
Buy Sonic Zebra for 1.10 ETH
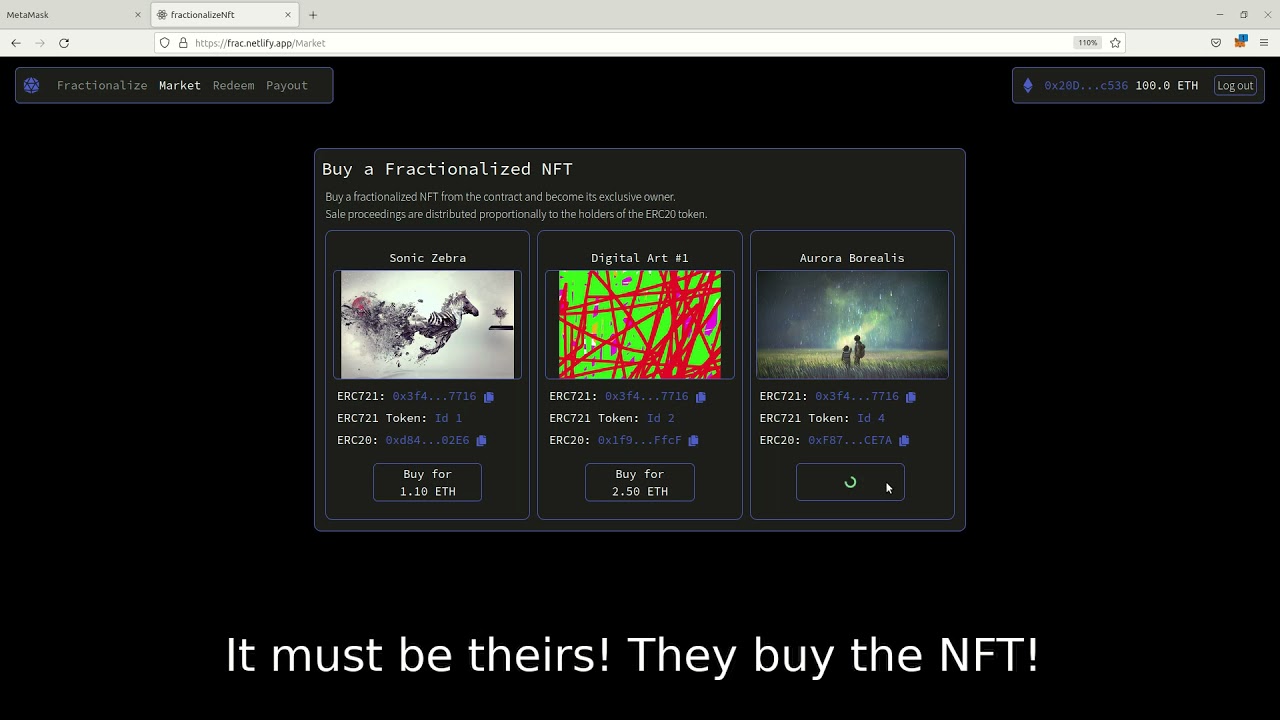427,482
